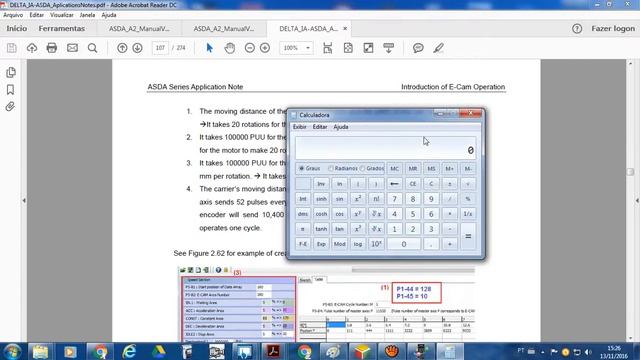This screenshot has height=360, width=640.
Task: Open the Ferramentas tab
Action: click(x=62, y=29)
